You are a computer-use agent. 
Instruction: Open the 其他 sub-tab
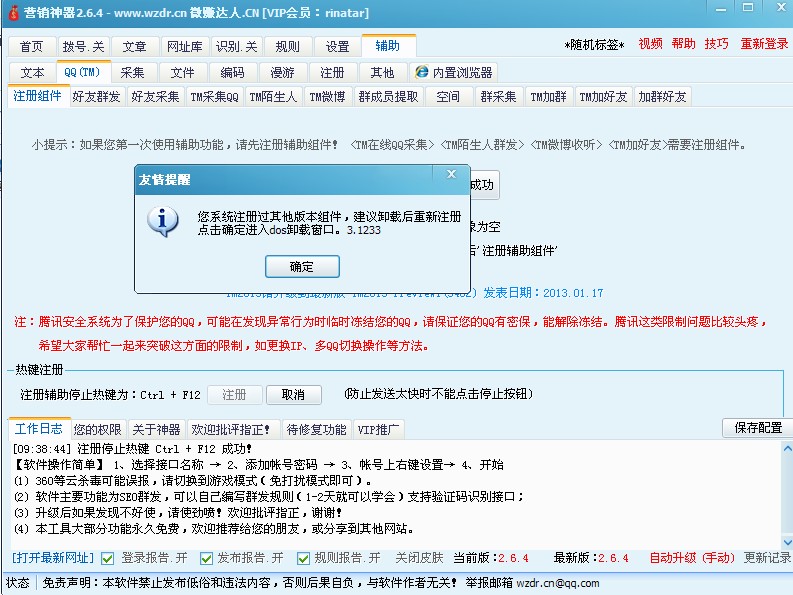click(382, 72)
